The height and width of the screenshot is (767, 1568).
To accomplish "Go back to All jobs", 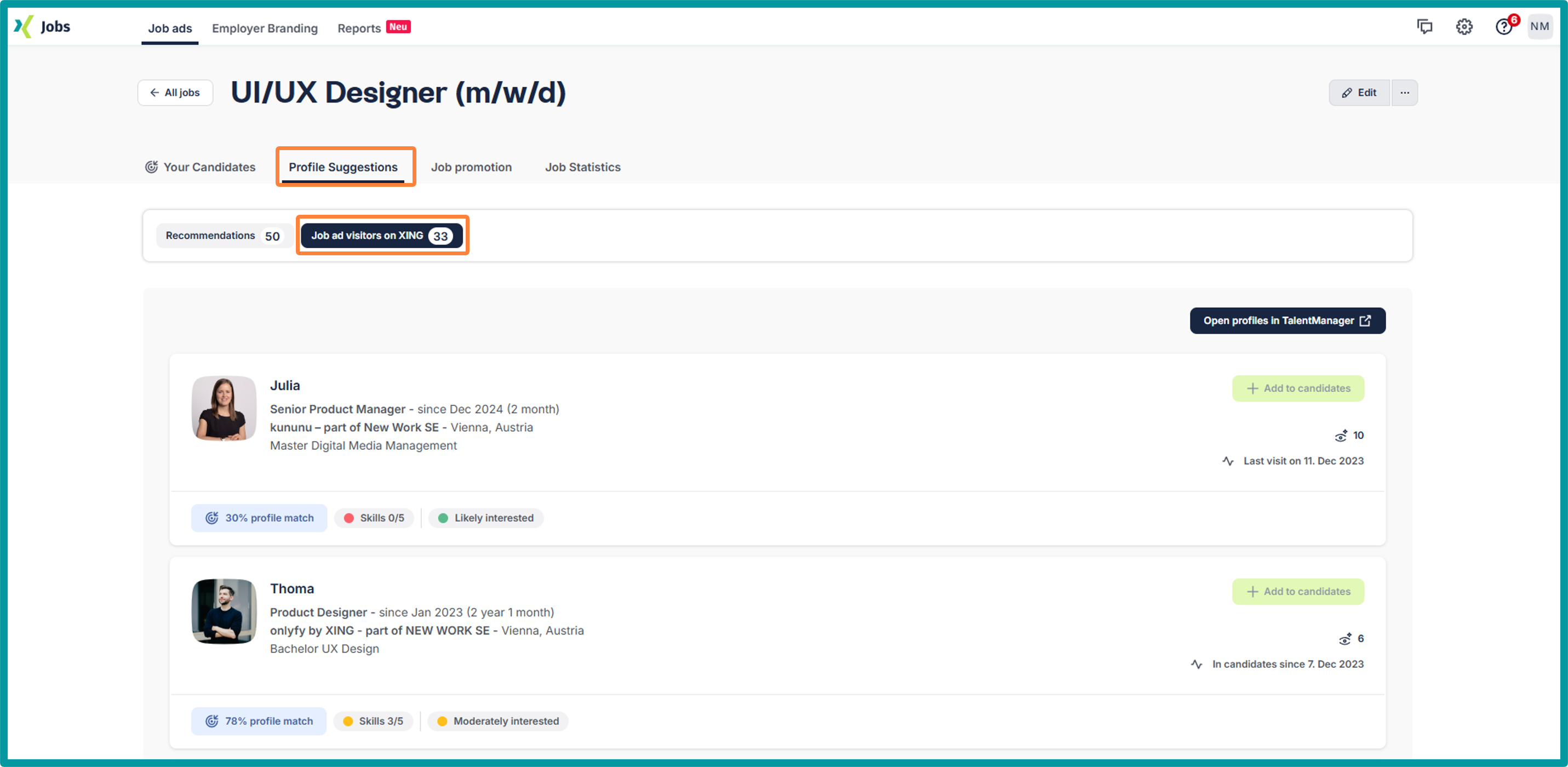I will [175, 93].
